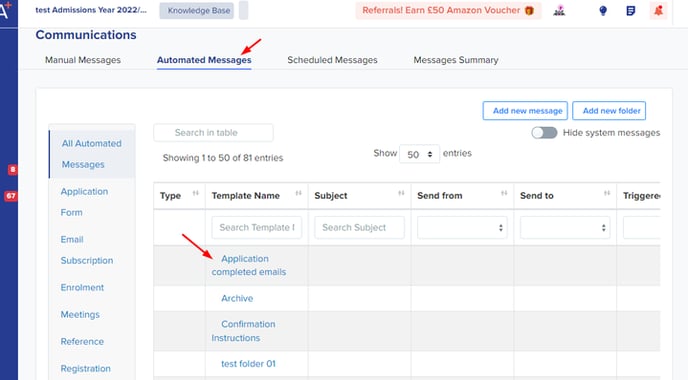
Task: Select the Automated Messages tab
Action: (x=204, y=60)
